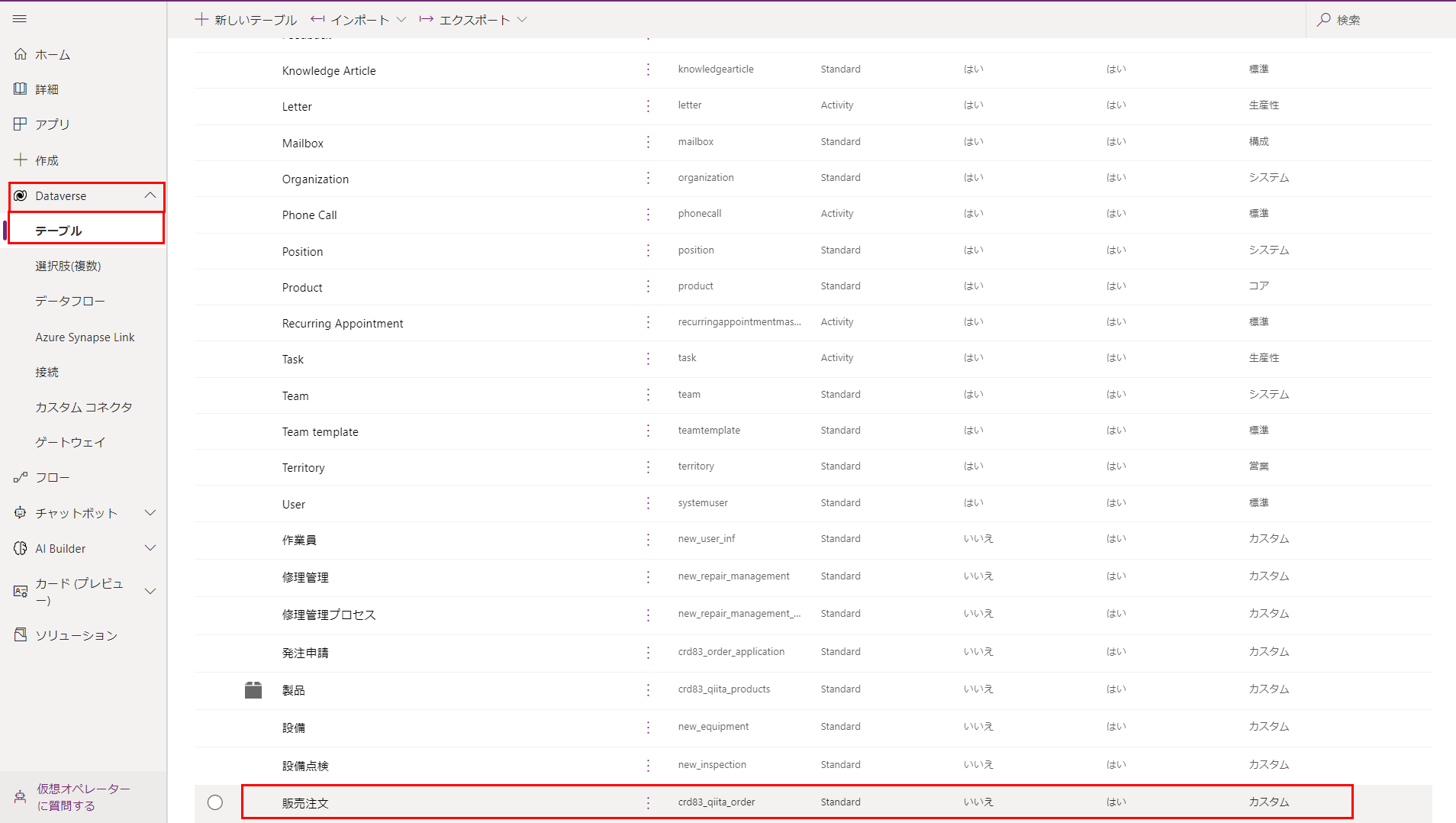Select the 作成 icon in the left pane
The height and width of the screenshot is (823, 1456).
point(20,160)
